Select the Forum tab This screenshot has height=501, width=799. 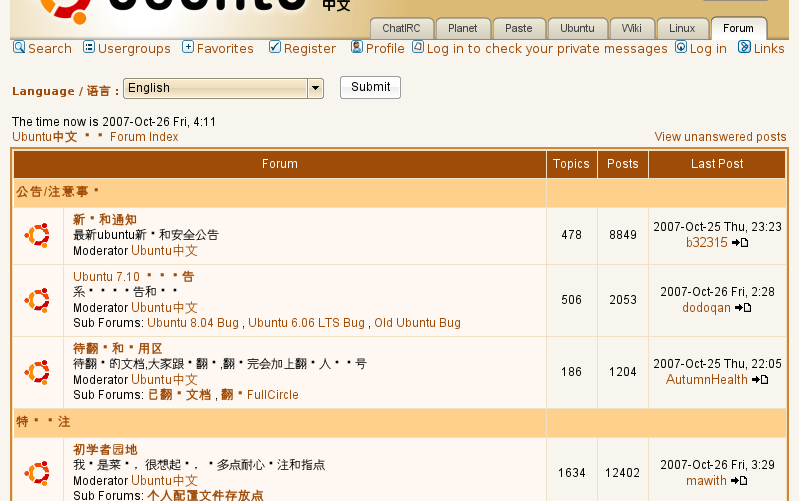[x=738, y=28]
